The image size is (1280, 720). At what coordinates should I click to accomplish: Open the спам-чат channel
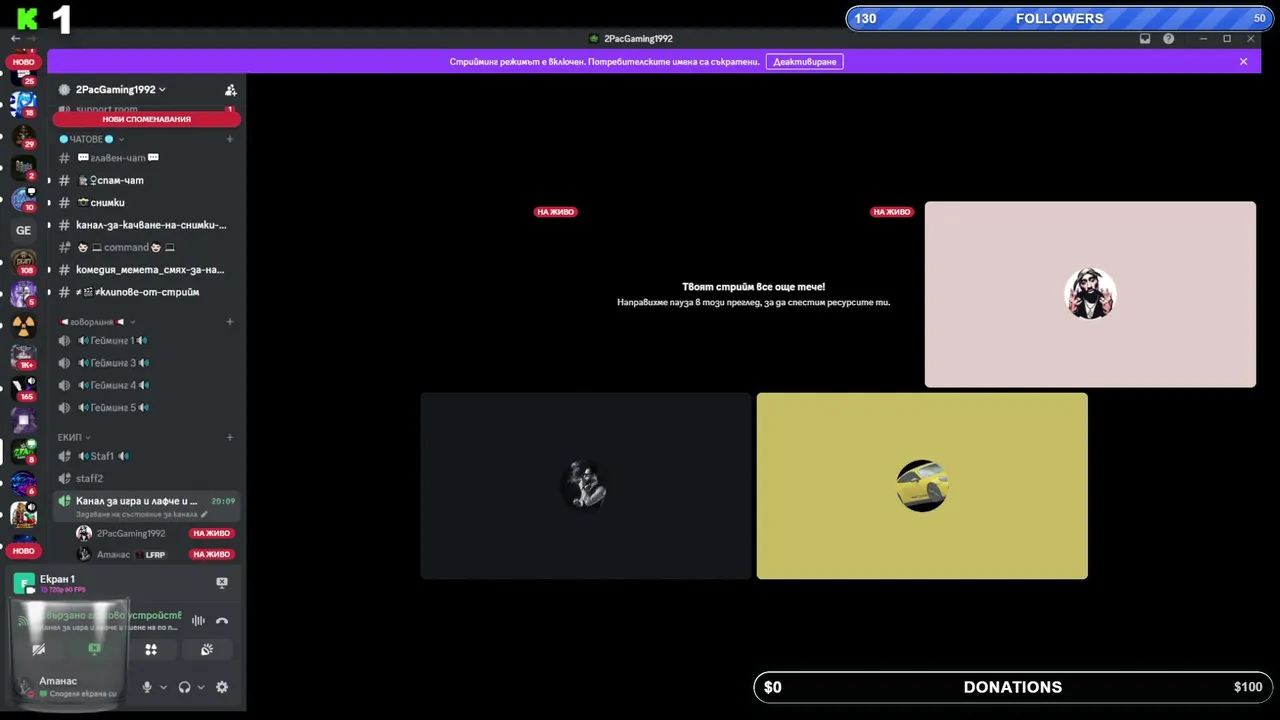tap(146, 180)
